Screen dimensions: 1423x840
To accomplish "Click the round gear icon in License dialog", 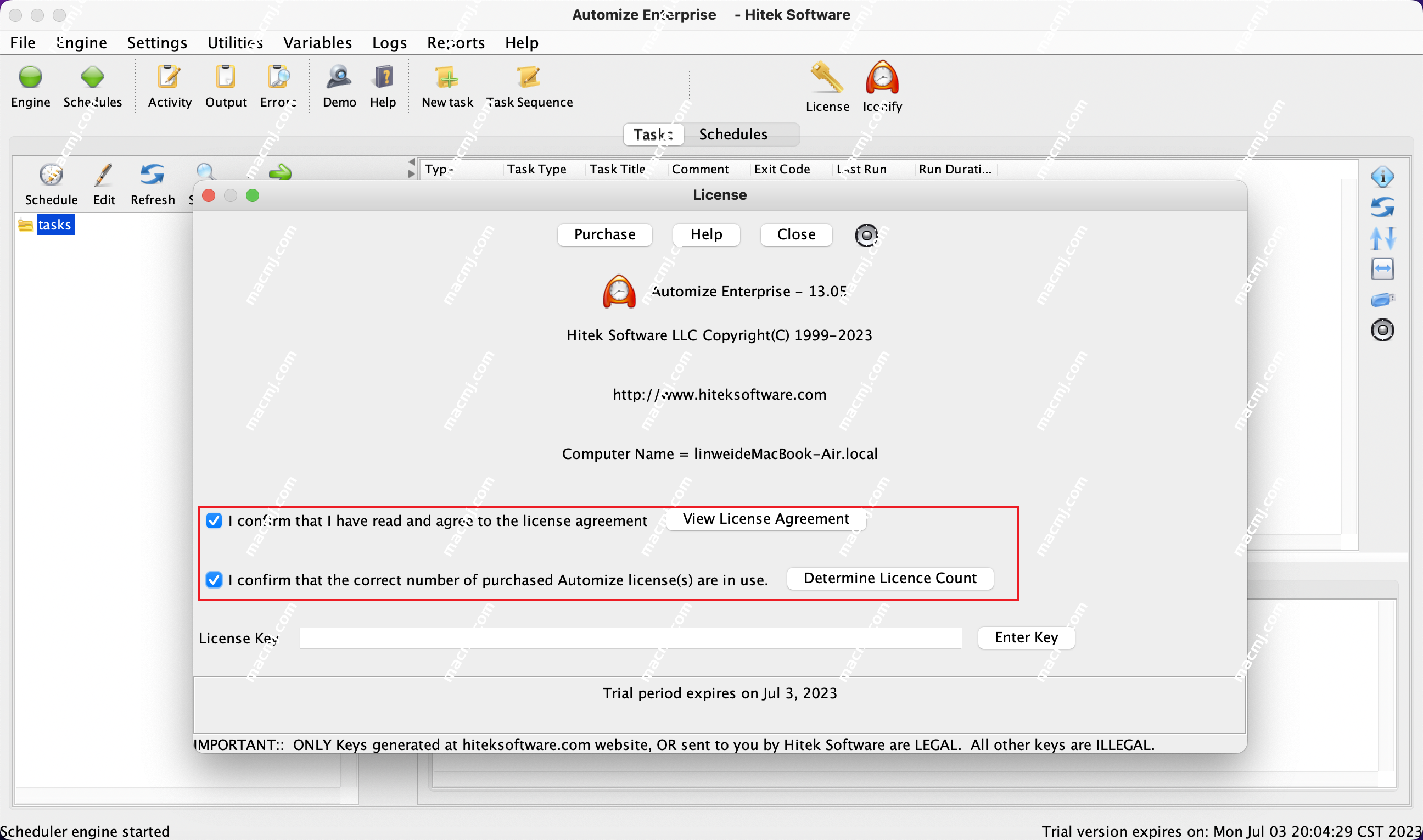I will point(866,235).
